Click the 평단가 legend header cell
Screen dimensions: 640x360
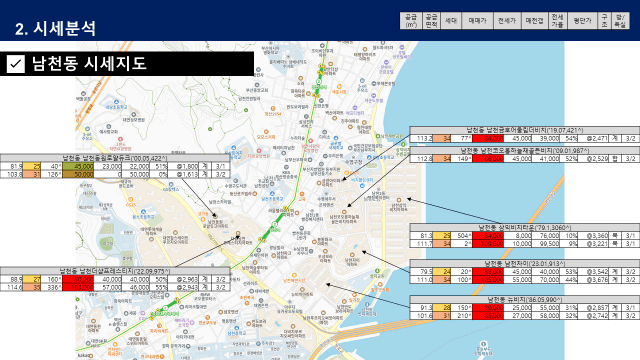click(582, 20)
